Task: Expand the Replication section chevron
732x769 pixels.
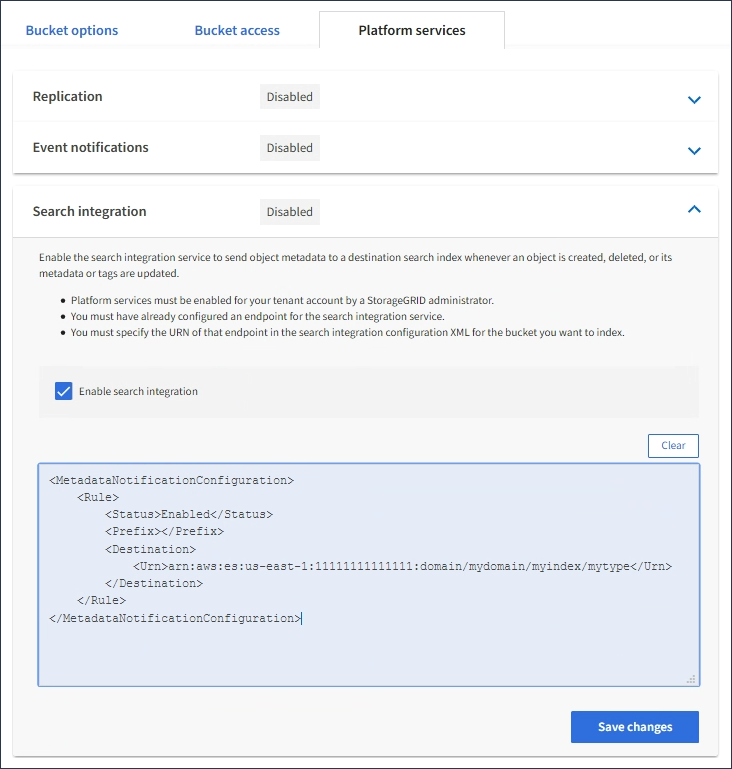Action: 694,99
